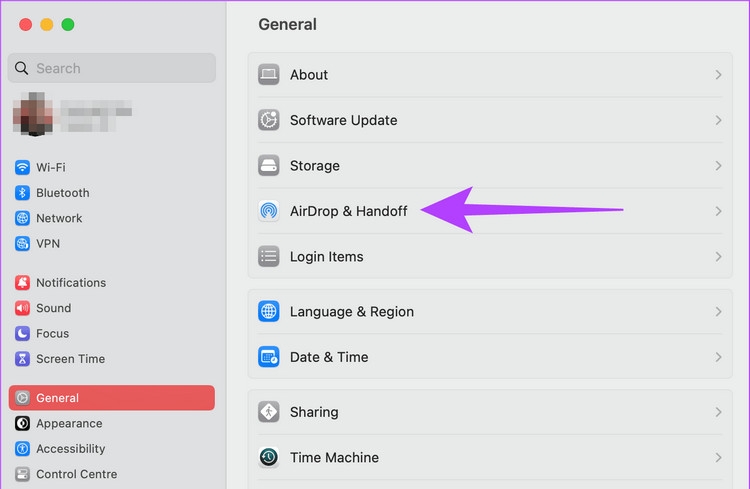Click the Wi-Fi icon in sidebar
This screenshot has width=750, height=489.
(x=22, y=167)
